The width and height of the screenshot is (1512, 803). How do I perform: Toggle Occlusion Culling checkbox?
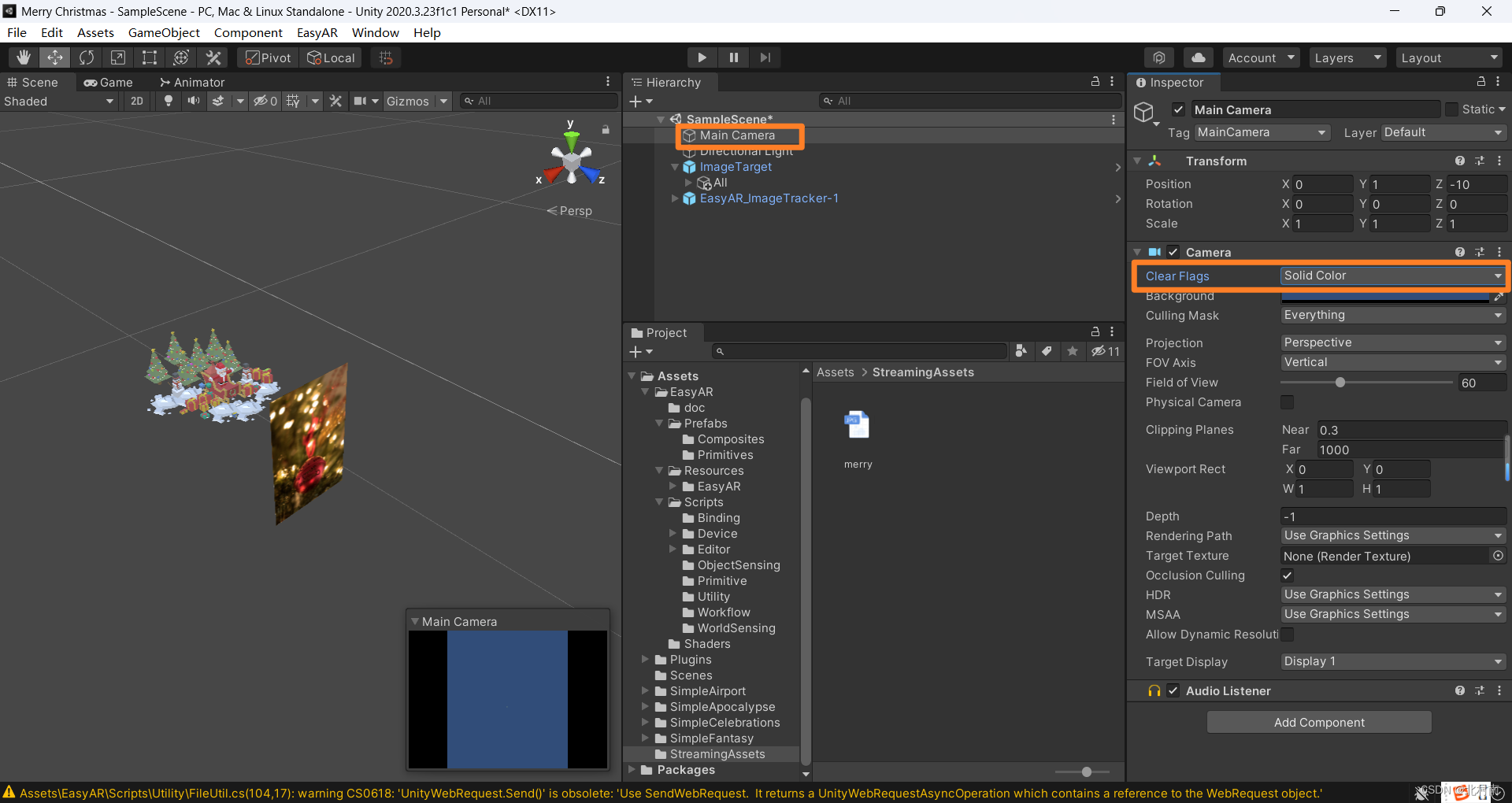[1287, 575]
